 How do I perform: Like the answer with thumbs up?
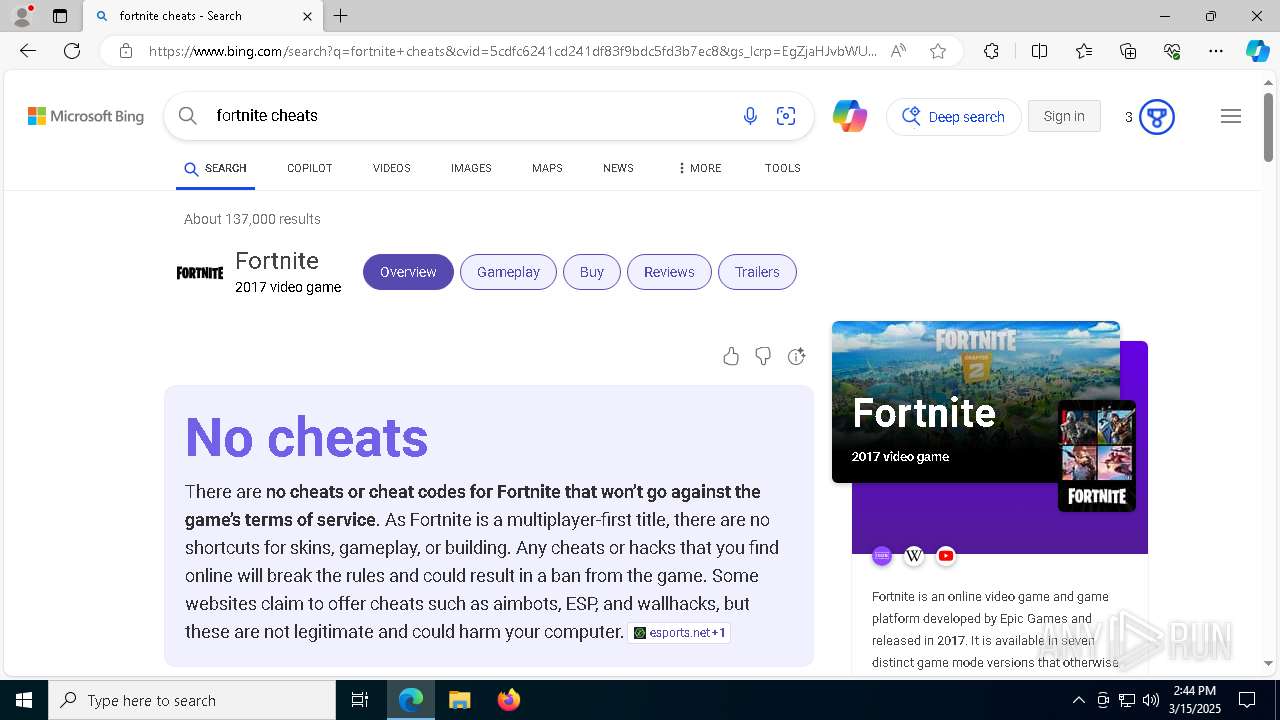(x=731, y=356)
